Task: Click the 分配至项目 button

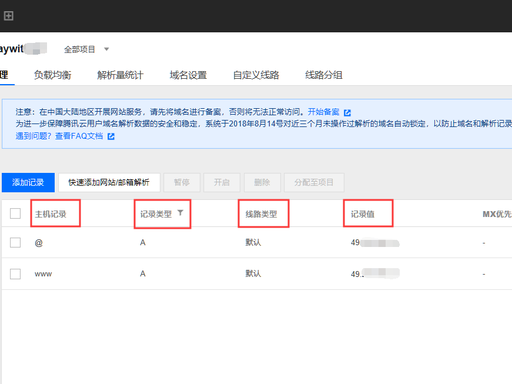Action: (x=314, y=182)
